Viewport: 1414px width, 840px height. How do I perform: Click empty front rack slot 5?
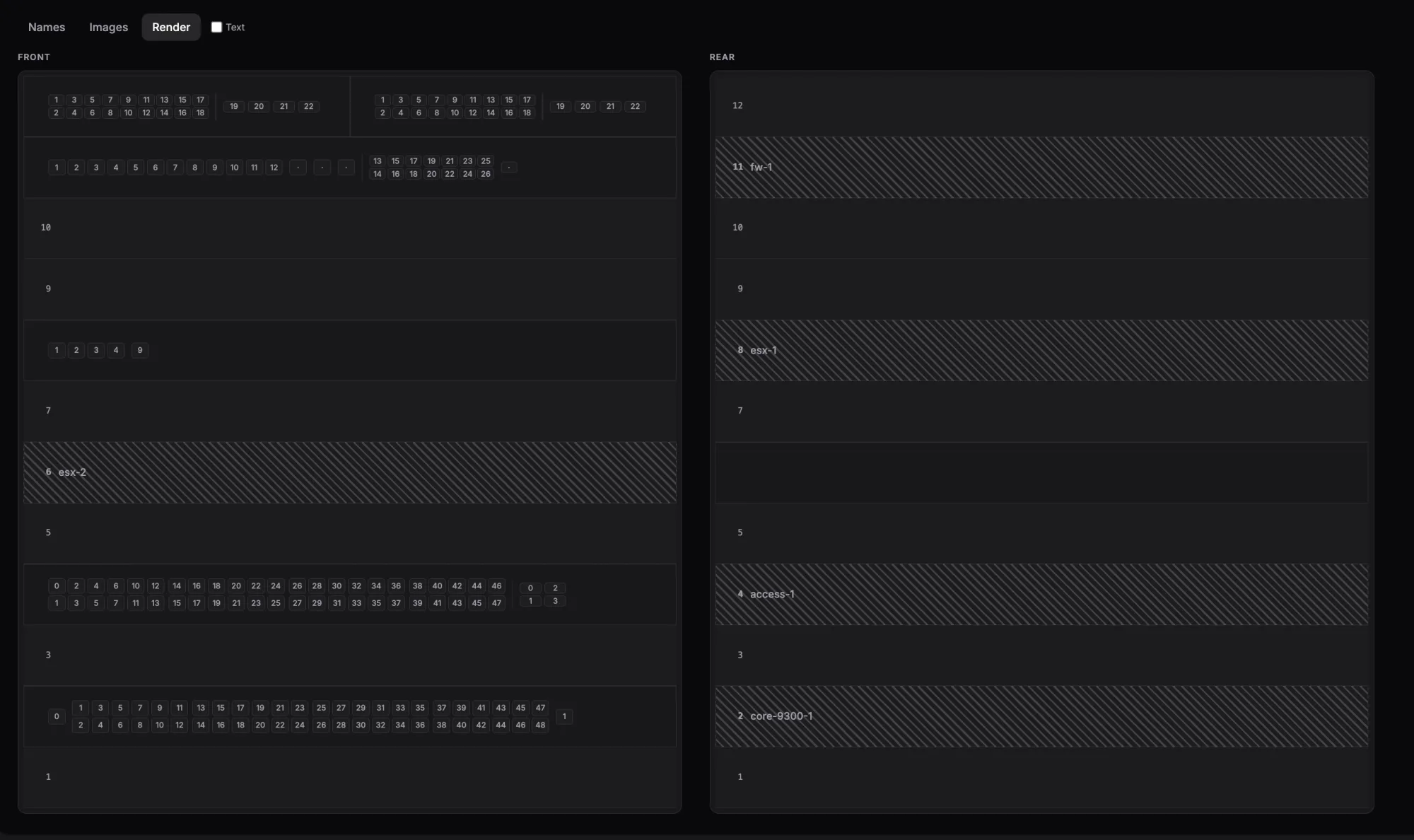point(350,533)
